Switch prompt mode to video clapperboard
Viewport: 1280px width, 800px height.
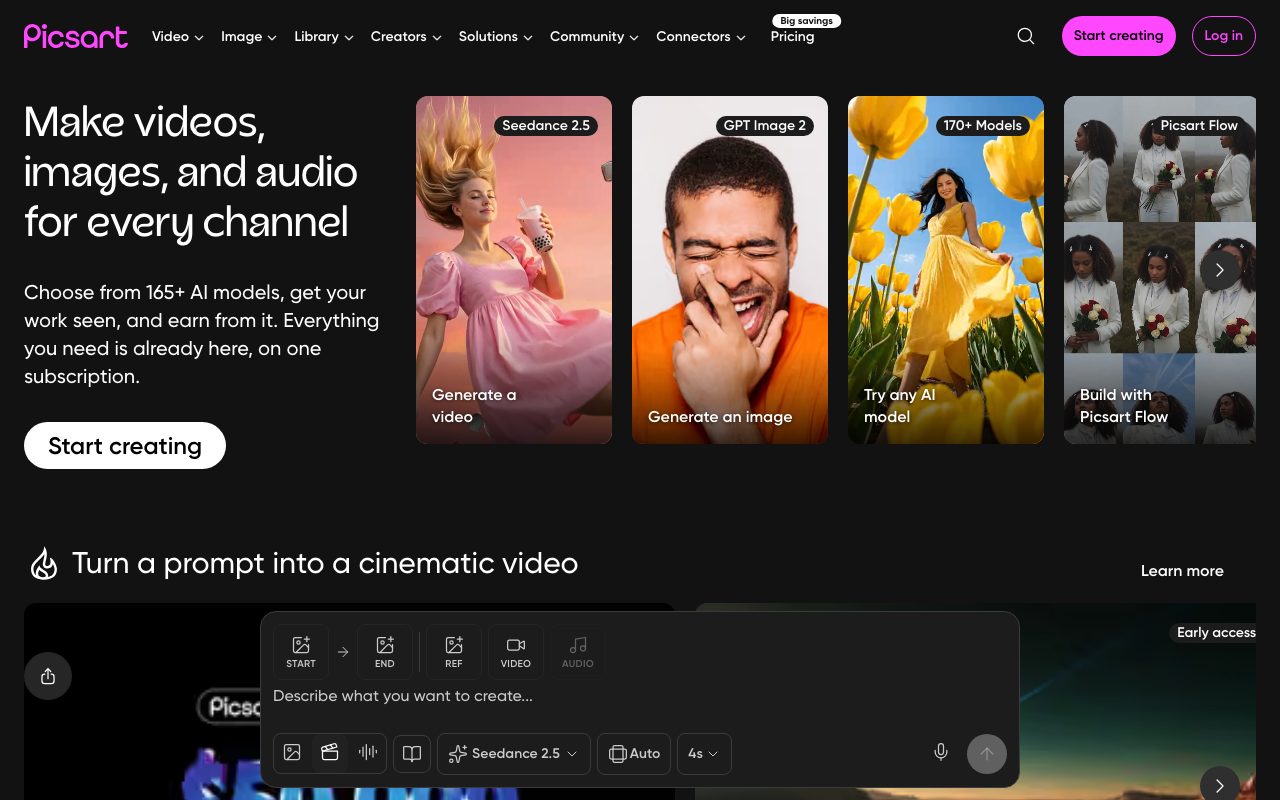[330, 753]
